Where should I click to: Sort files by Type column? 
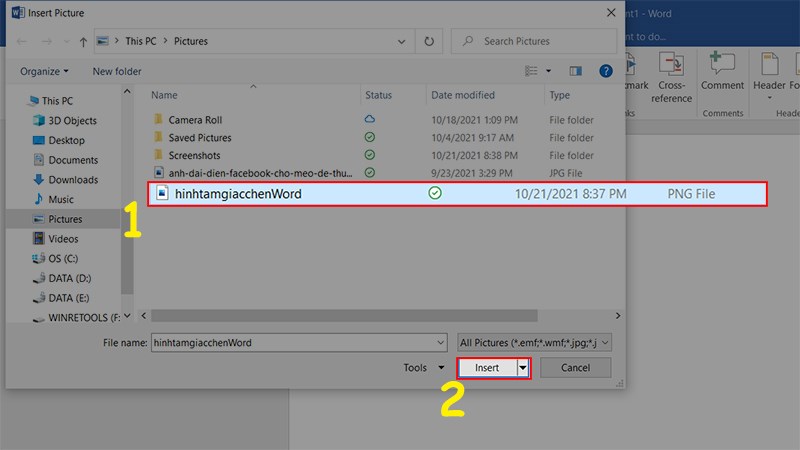(559, 95)
